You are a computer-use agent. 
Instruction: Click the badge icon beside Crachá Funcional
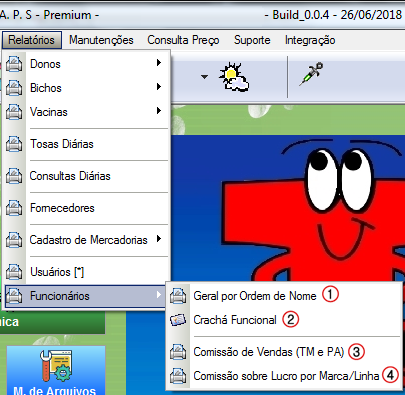(x=178, y=320)
